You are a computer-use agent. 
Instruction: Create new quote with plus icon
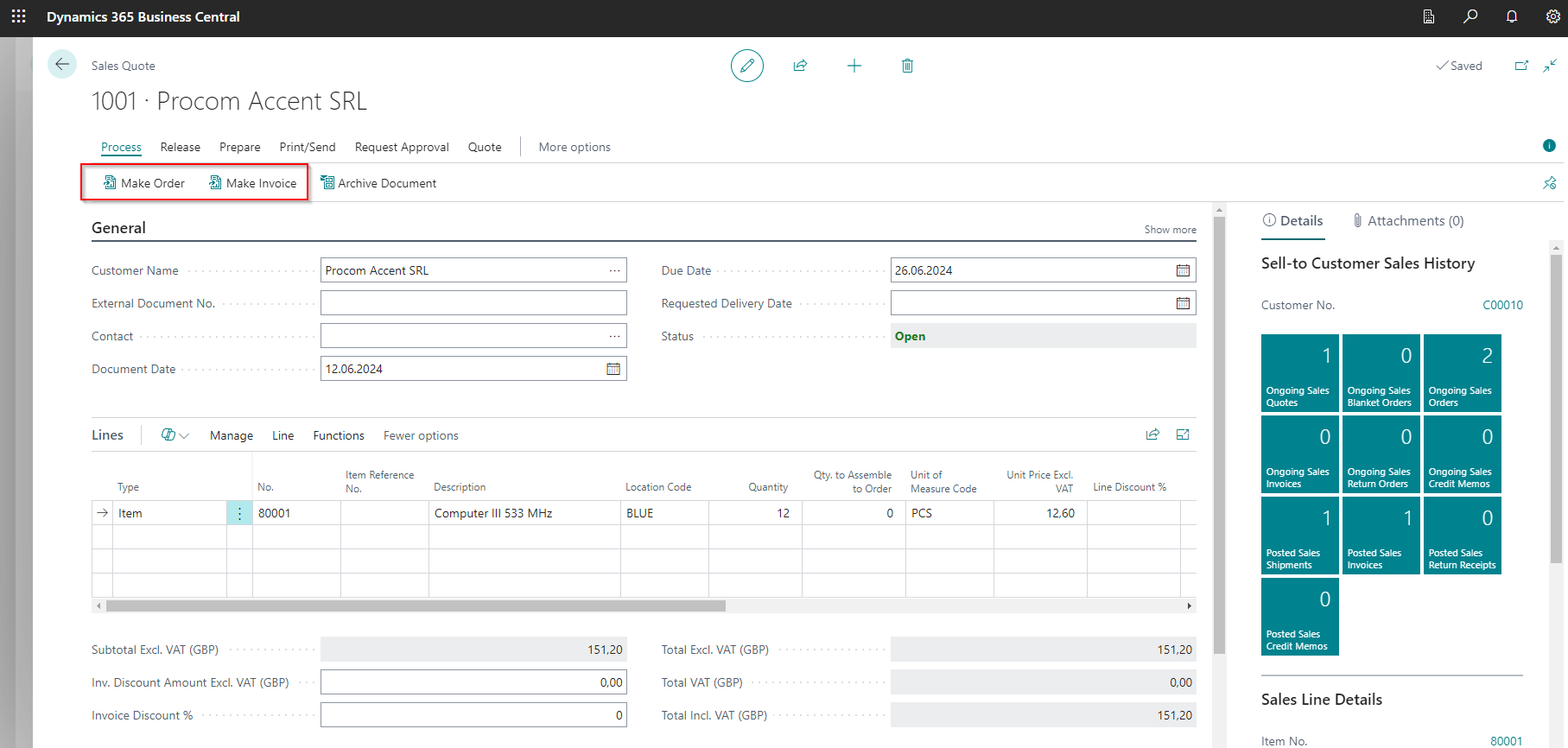click(854, 66)
